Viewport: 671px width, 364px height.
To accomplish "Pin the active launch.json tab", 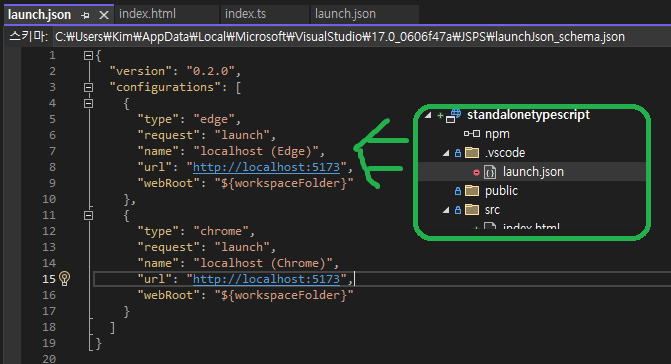I will click(x=85, y=15).
